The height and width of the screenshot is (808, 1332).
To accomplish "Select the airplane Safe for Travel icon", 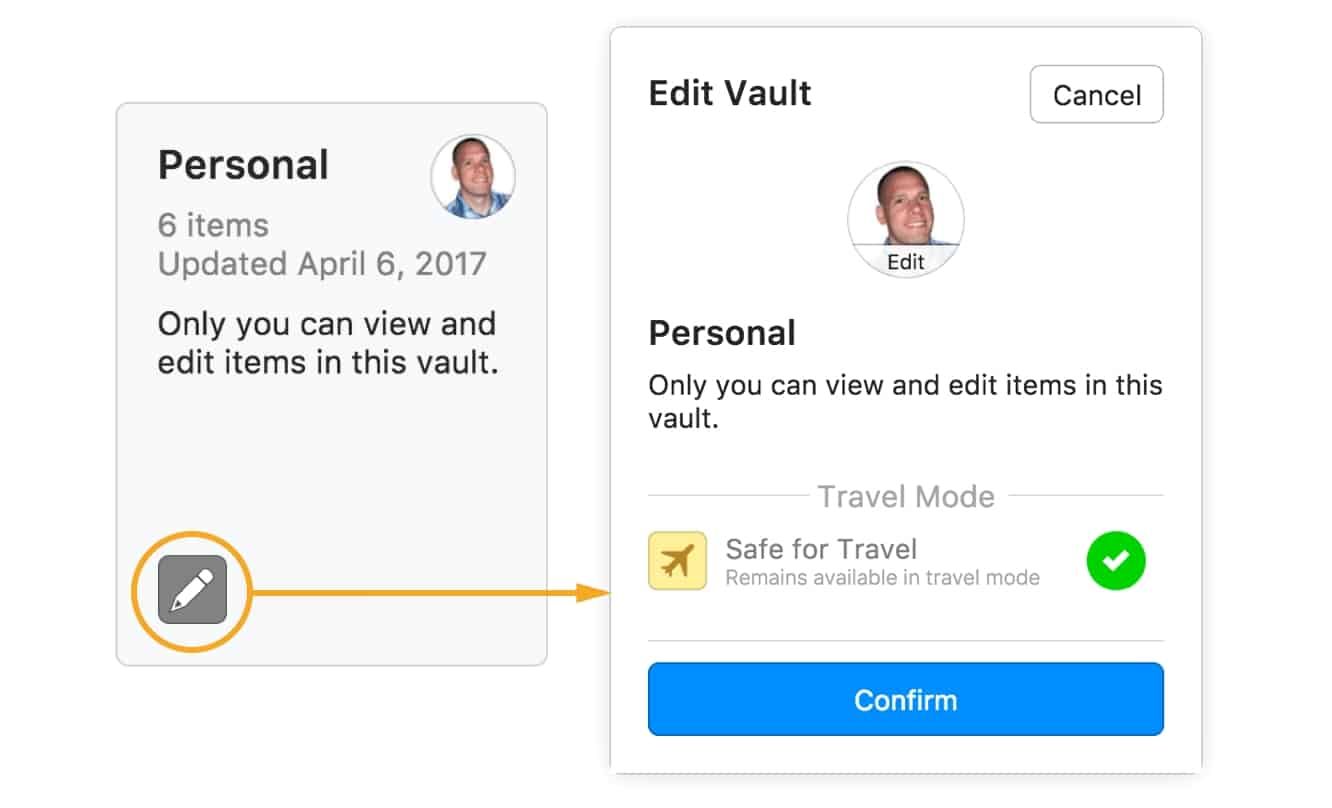I will tap(678, 562).
